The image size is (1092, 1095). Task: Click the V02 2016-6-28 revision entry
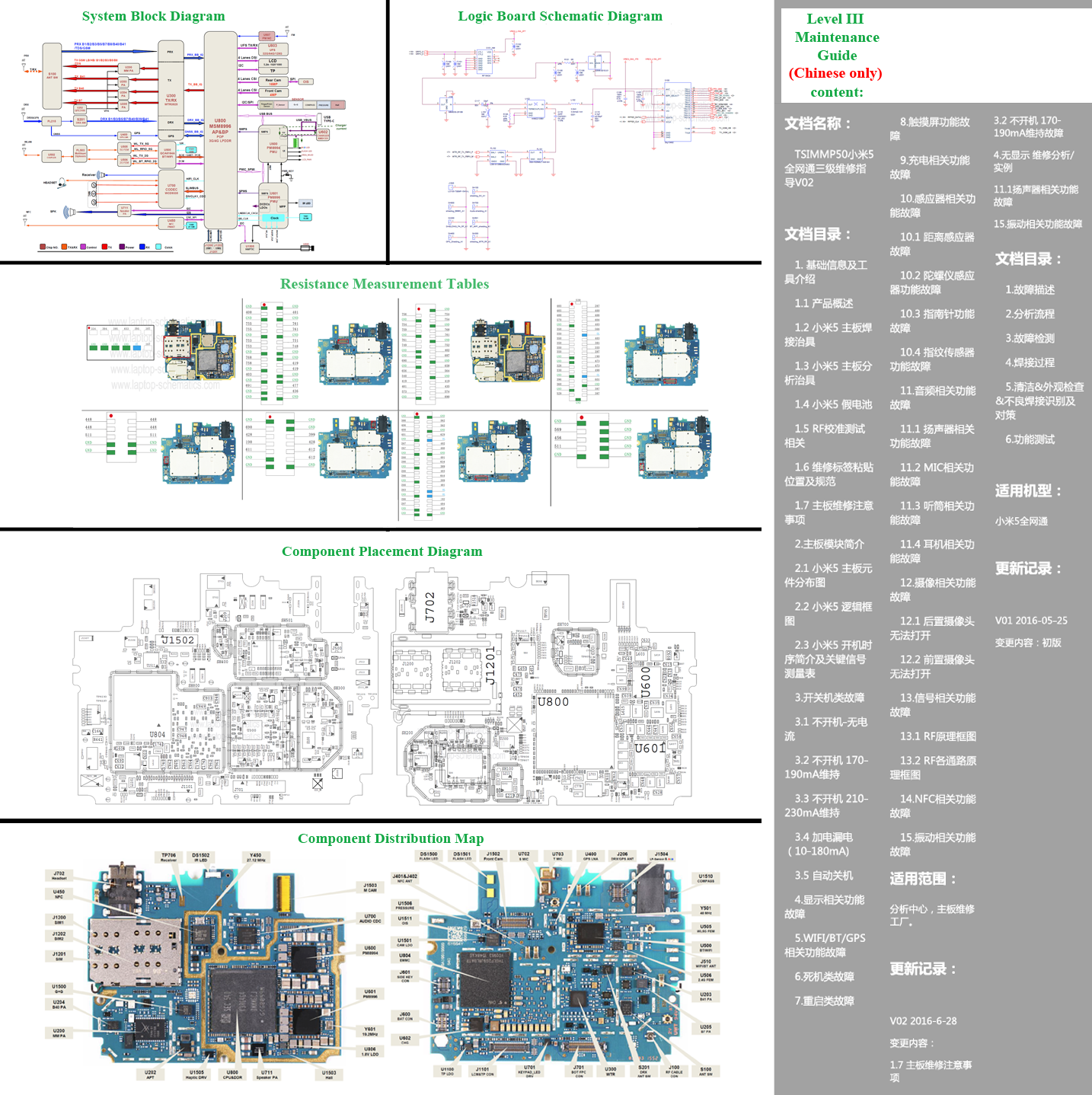tap(923, 1021)
